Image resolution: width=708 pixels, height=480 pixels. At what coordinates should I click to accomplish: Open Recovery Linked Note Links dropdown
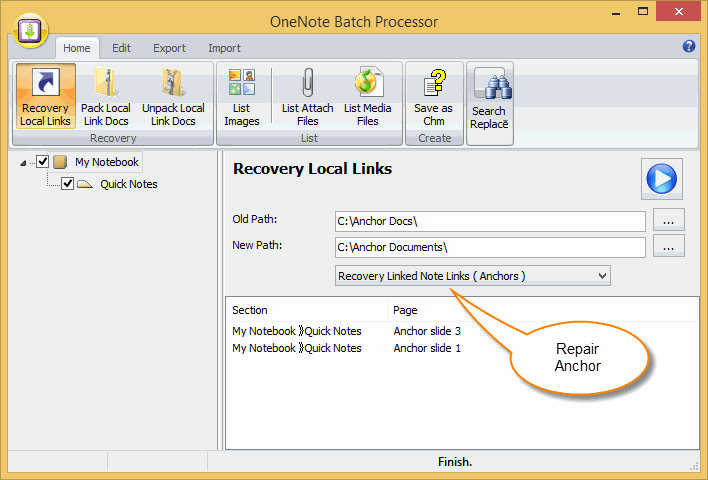472,276
